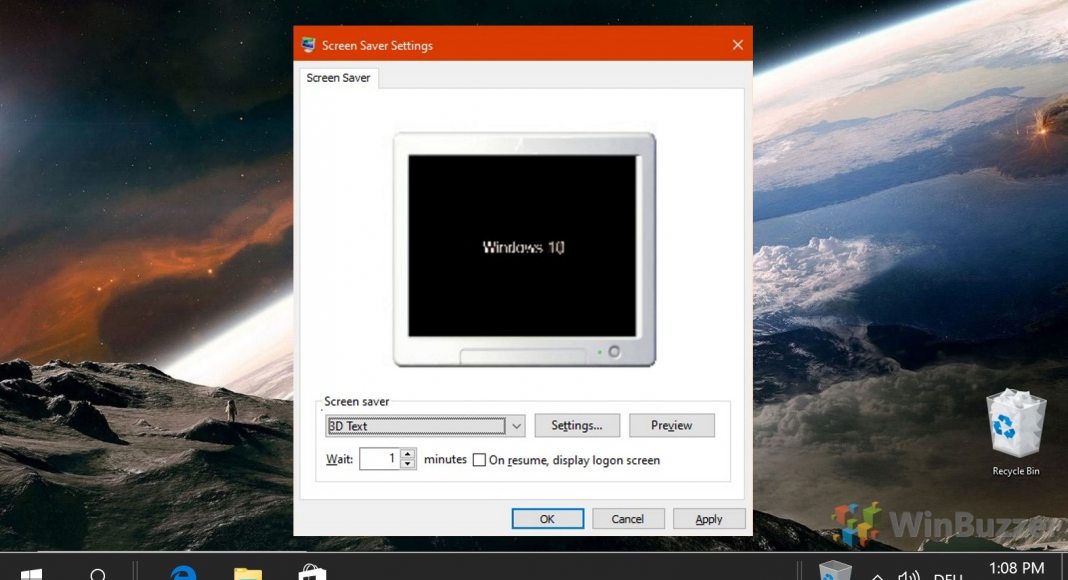Increase the Wait minutes with the up arrow
1068x580 pixels.
tap(406, 454)
